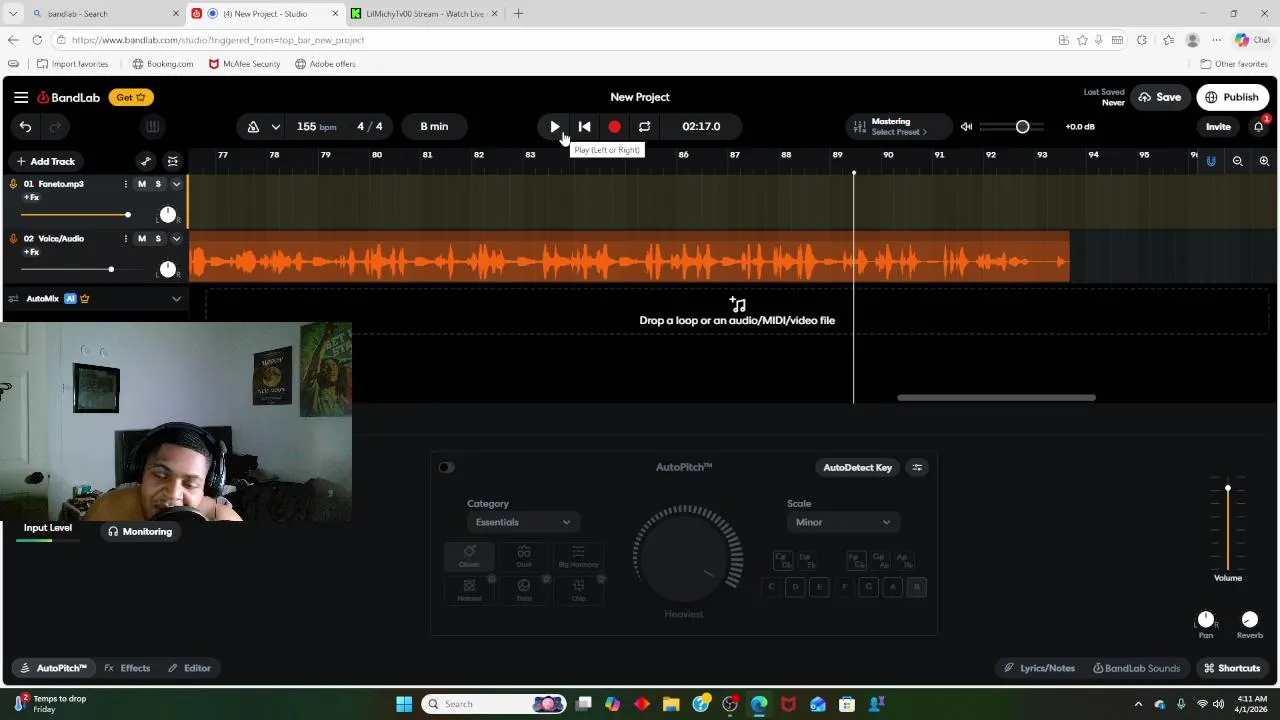Click the Add Track button
This screenshot has height=720, width=1280.
pos(46,161)
